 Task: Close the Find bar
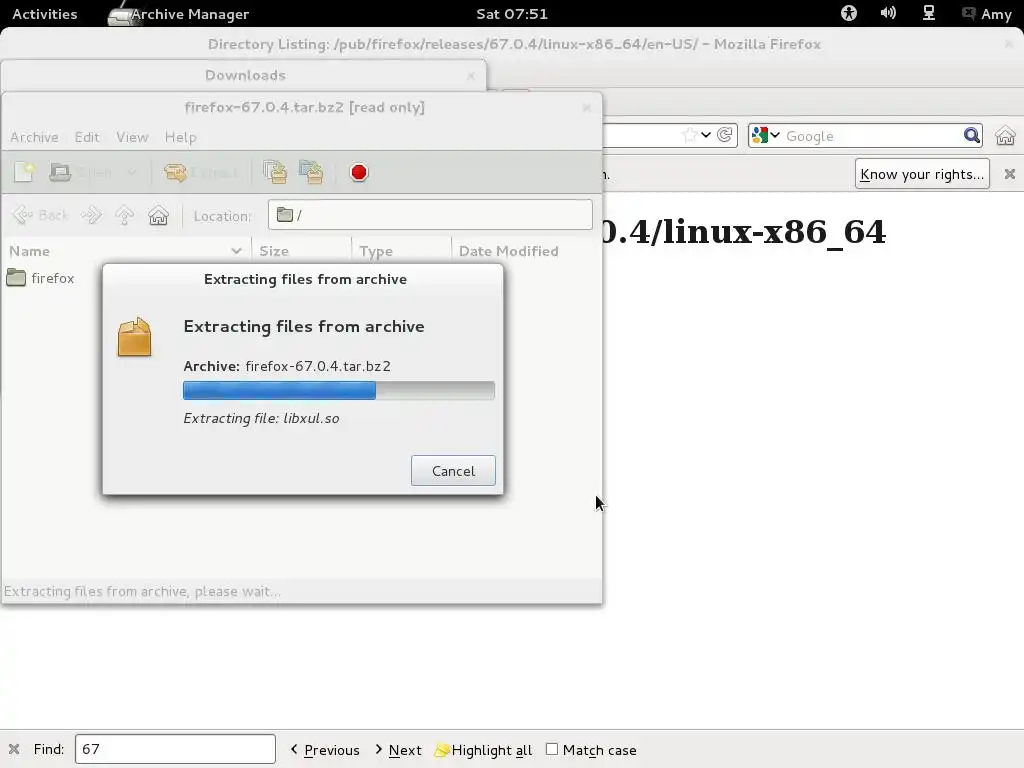point(14,749)
